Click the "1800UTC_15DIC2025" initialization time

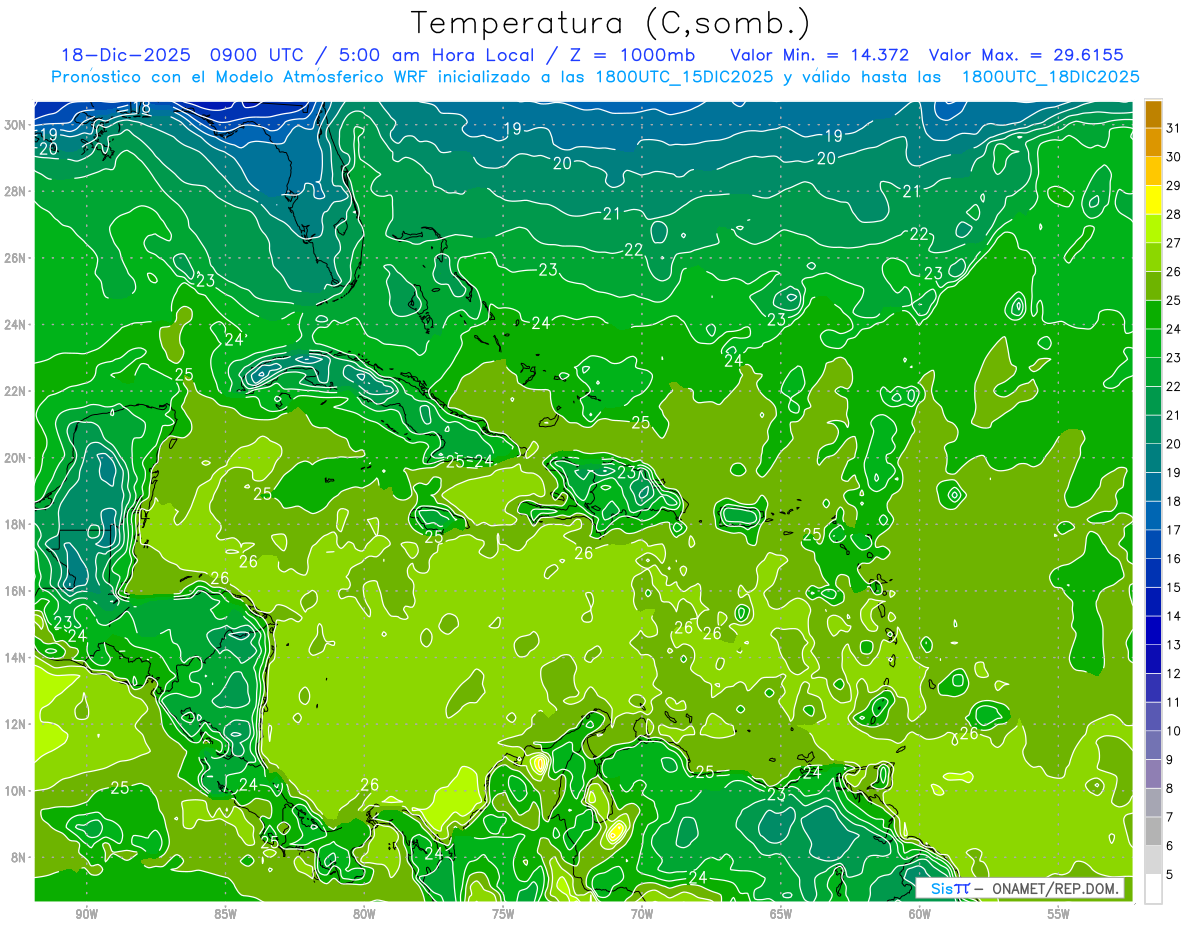(682, 77)
